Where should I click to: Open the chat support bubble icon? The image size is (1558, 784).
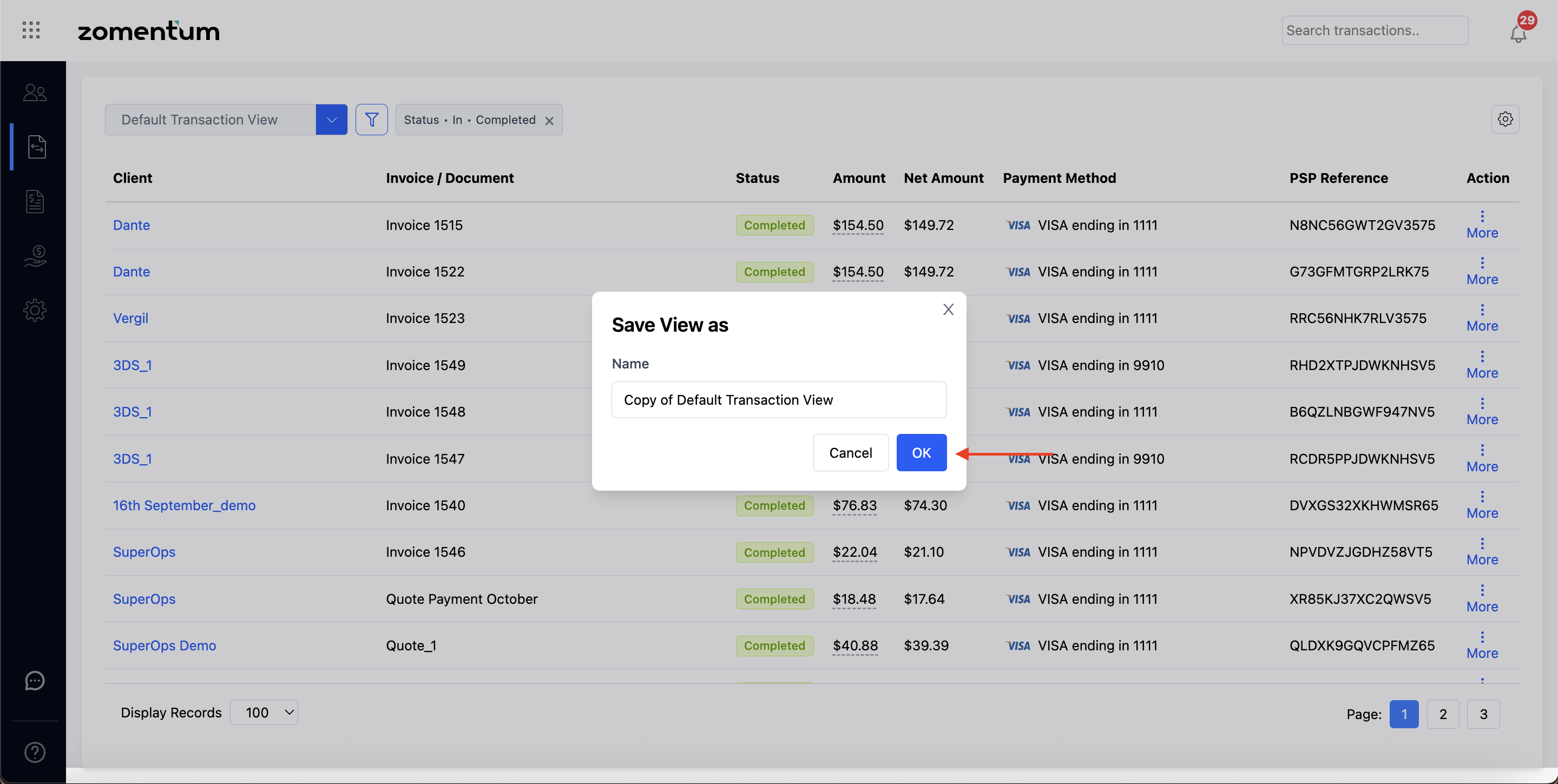(35, 681)
